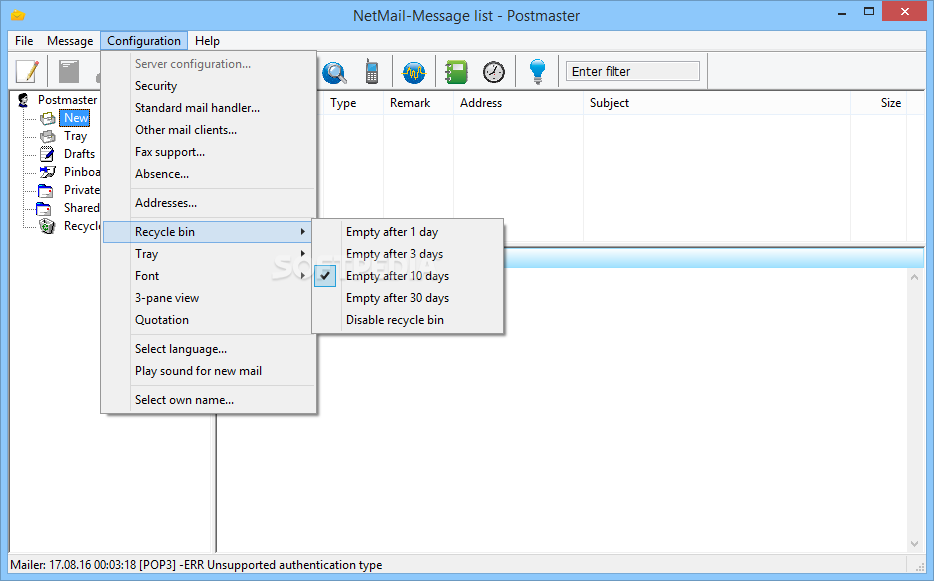Click preview pane scrollbar up arrow
Screen dimensions: 934x581
[914, 277]
